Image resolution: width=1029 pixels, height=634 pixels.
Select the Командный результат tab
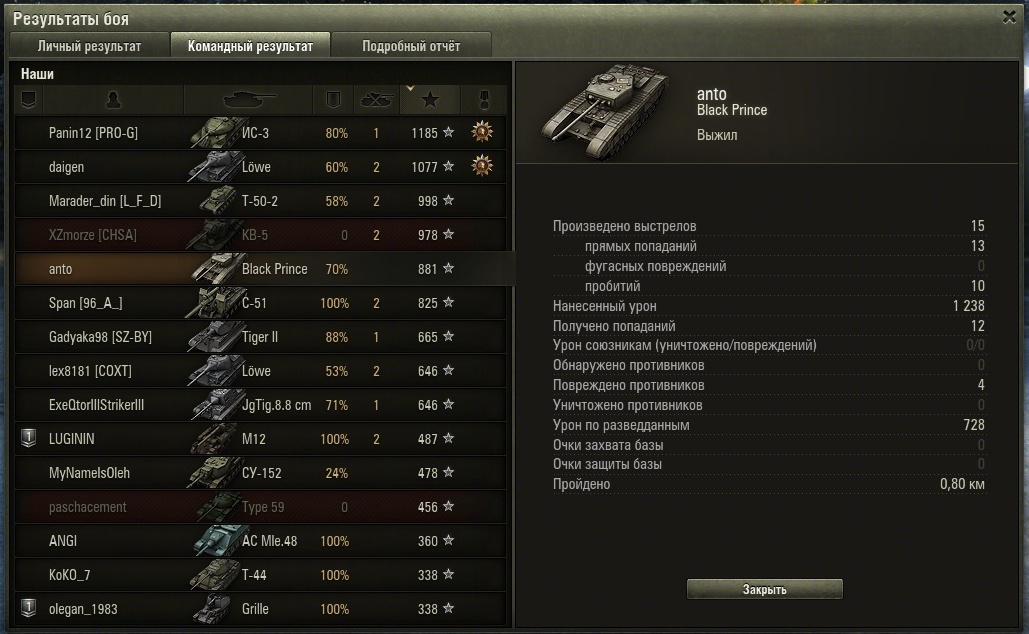point(250,46)
